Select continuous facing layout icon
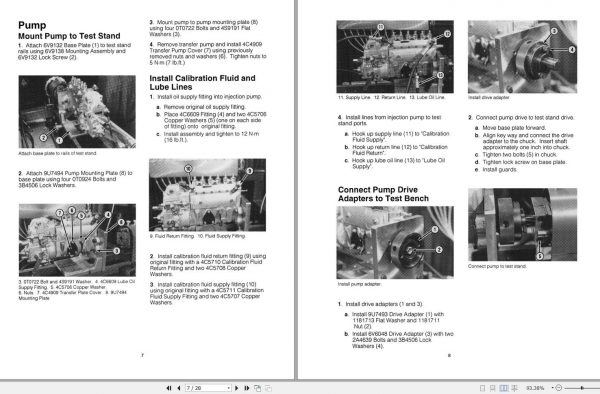The height and width of the screenshot is (394, 600). point(515,388)
